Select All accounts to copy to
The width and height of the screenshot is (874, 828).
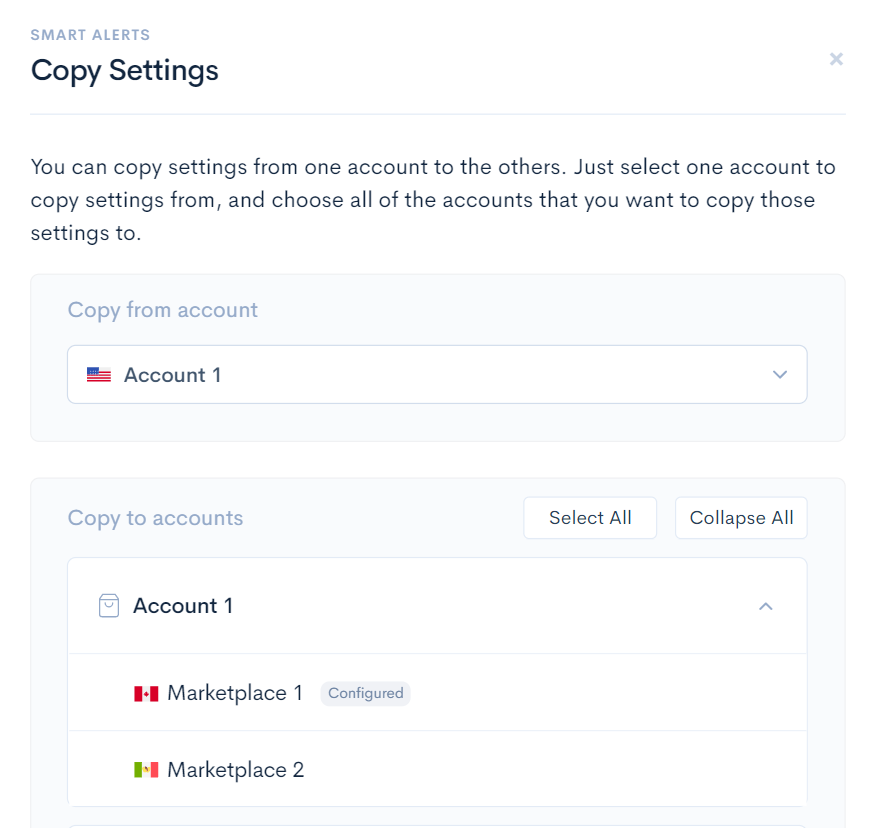click(x=590, y=518)
